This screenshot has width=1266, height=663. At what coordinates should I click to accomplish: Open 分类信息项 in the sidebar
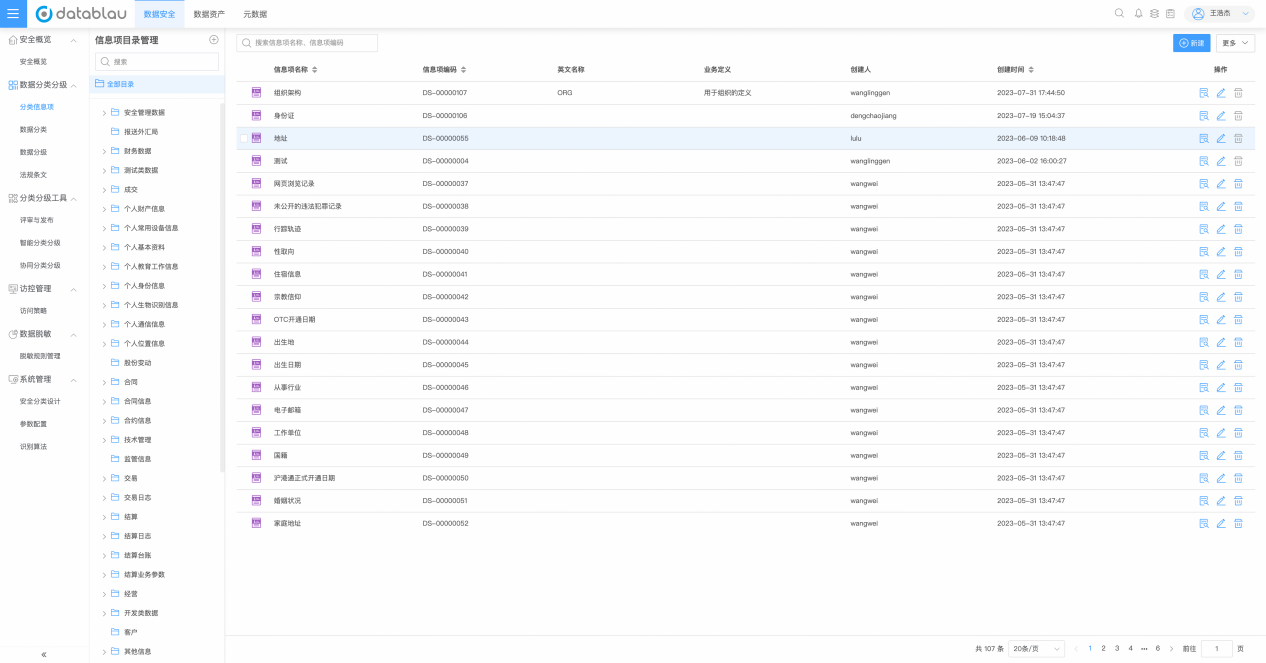pyautogui.click(x=37, y=107)
